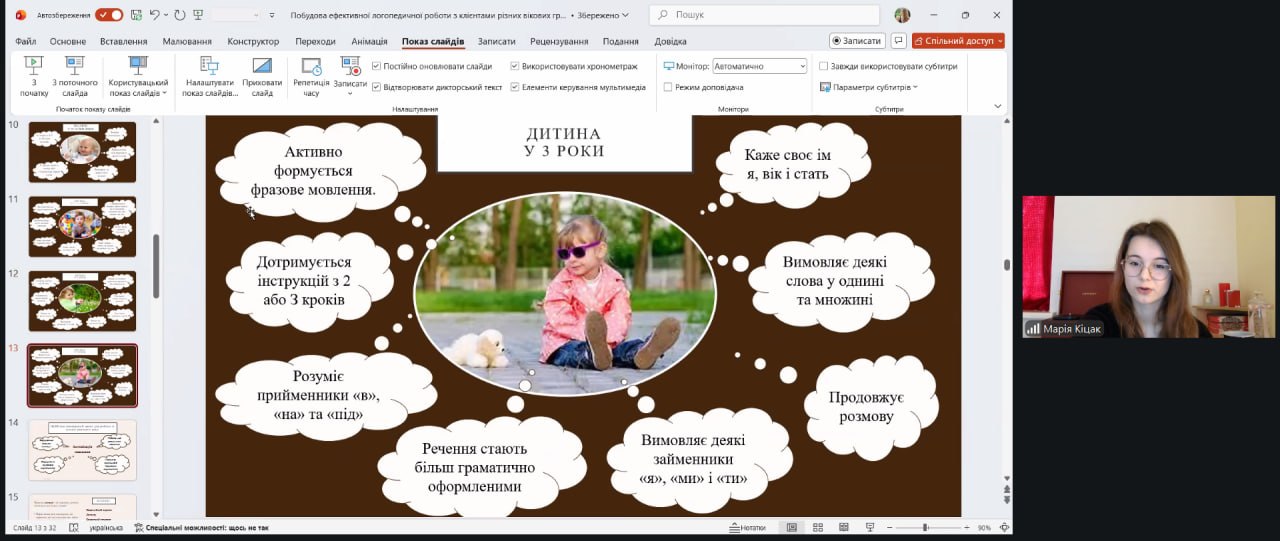Image resolution: width=1280 pixels, height=541 pixels.
Task: Switch to the 'Конструктор' tab
Action: pos(253,41)
